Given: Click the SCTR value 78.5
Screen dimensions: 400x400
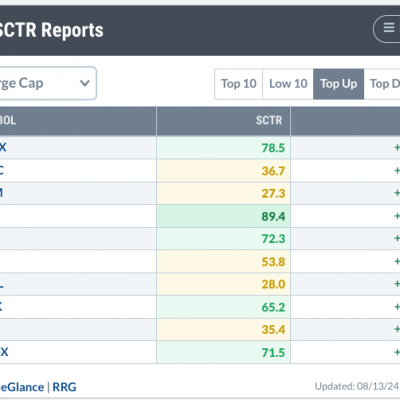Looking at the screenshot, I should pyautogui.click(x=273, y=148).
